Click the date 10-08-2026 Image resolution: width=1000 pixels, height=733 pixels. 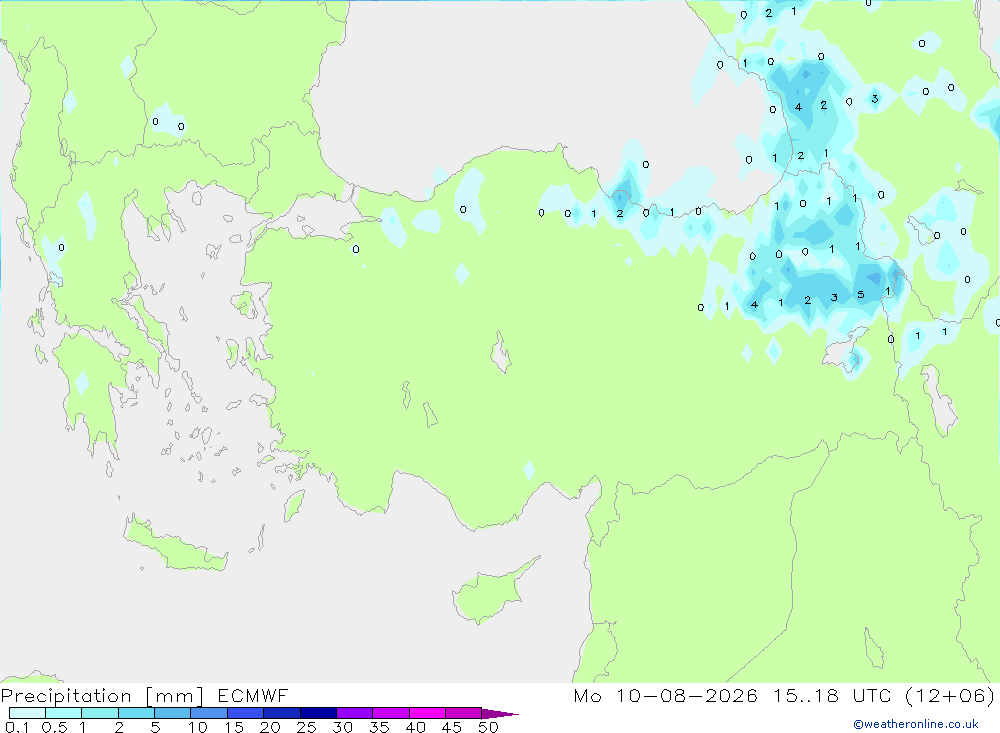click(x=686, y=695)
